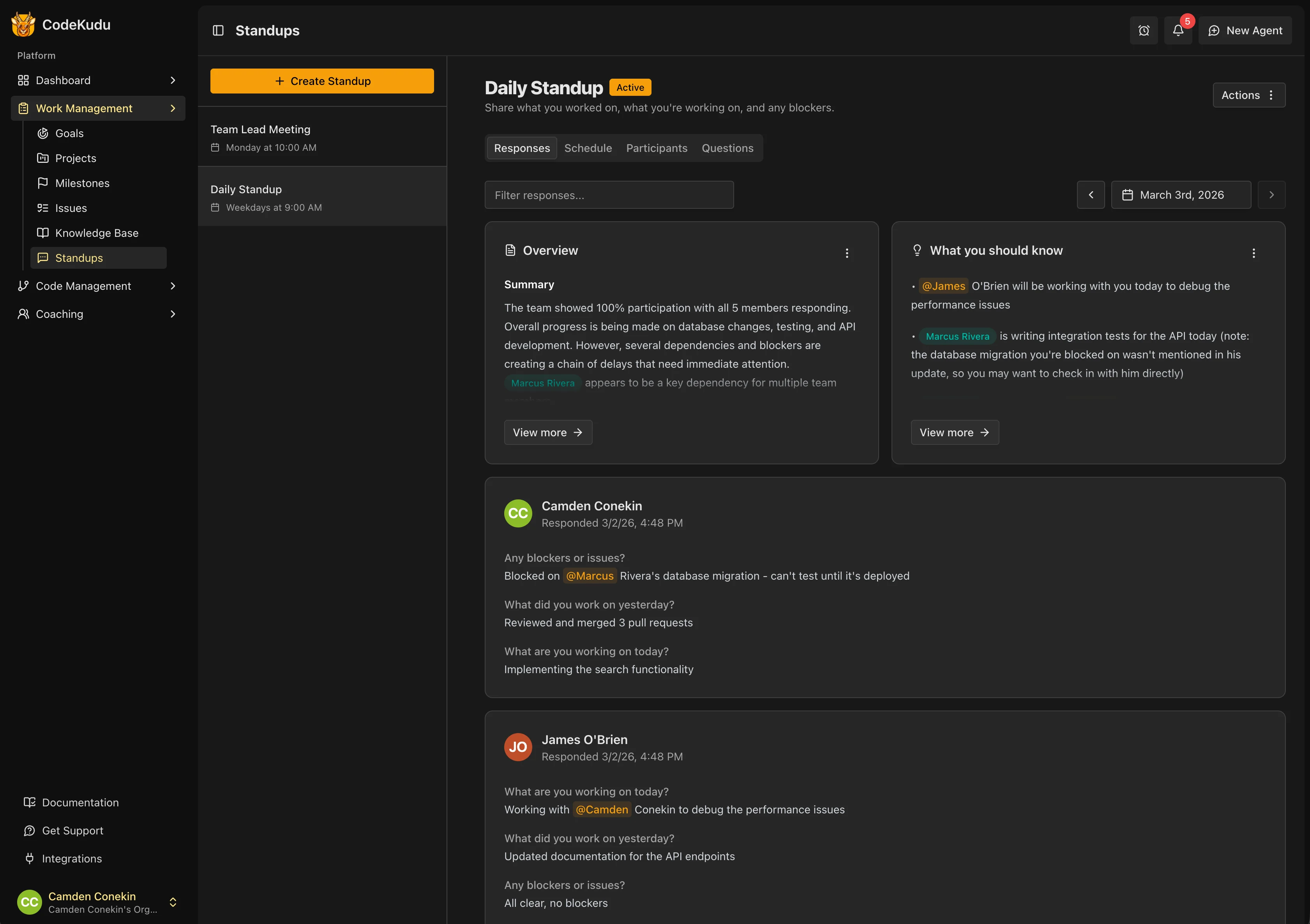1310x924 pixels.
Task: Open the alarm clock reminders icon
Action: pyautogui.click(x=1143, y=30)
